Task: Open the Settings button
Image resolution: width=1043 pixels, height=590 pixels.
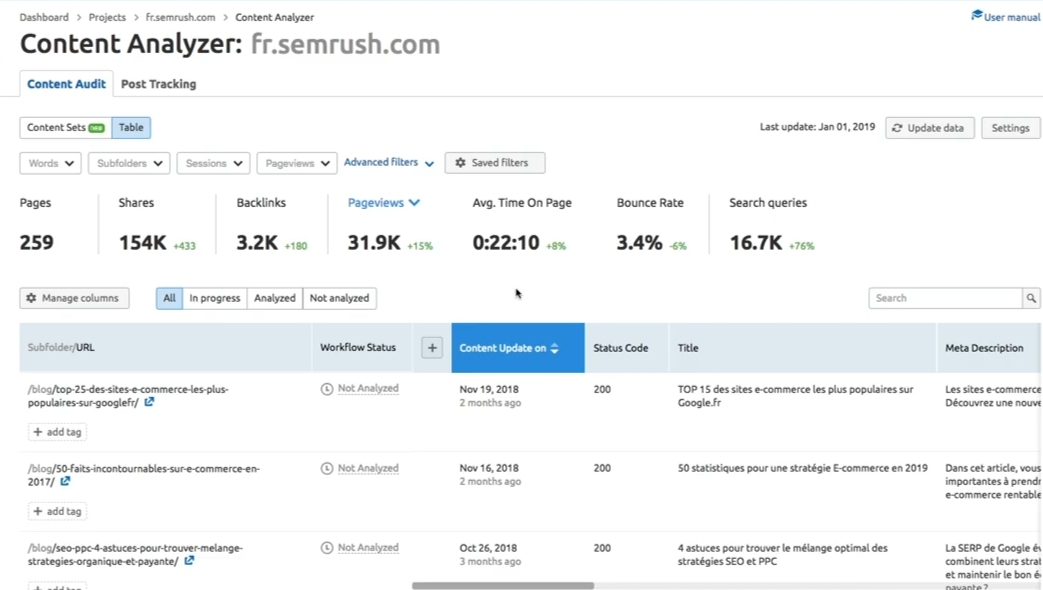Action: pos(1010,128)
